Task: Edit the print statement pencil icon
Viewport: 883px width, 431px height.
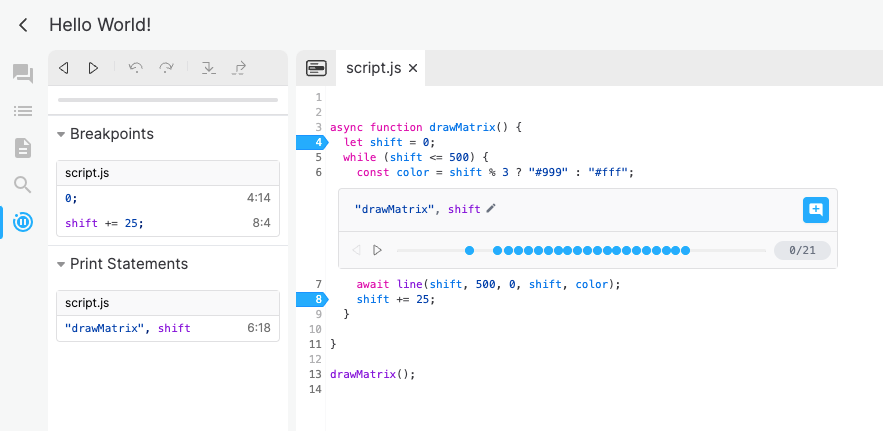Action: pos(491,208)
